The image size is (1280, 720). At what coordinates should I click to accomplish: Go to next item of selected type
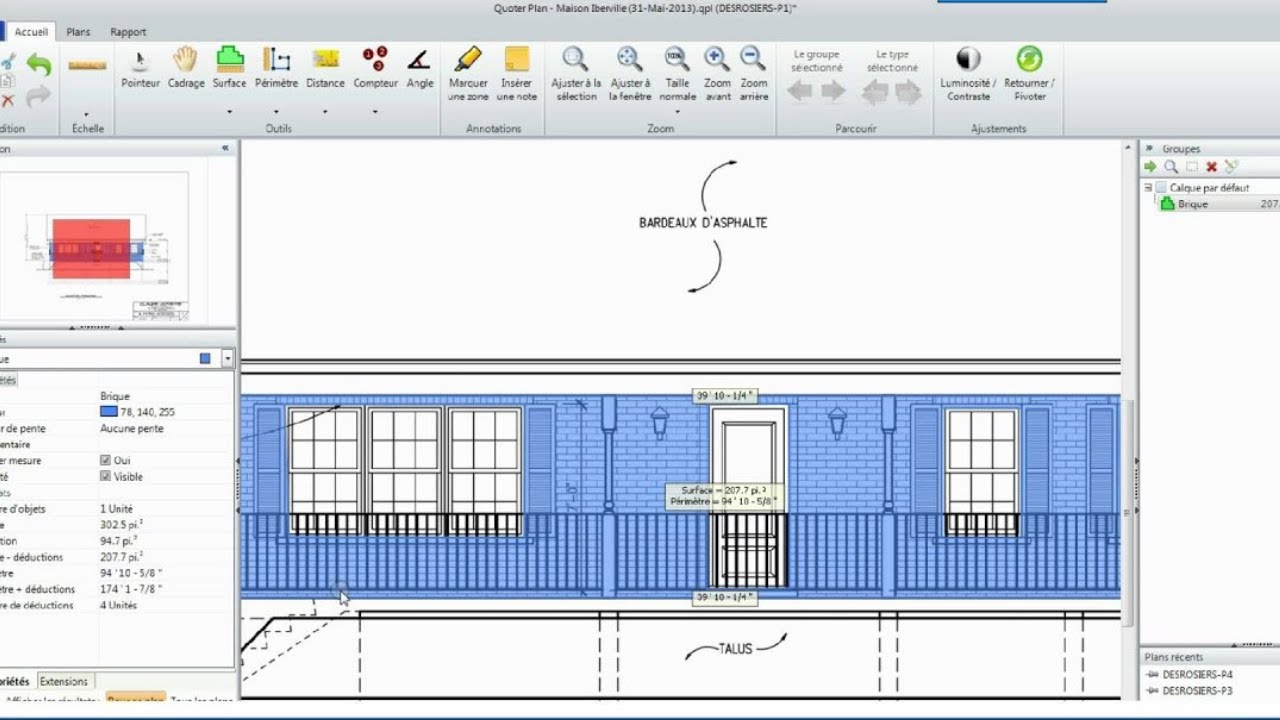[908, 93]
